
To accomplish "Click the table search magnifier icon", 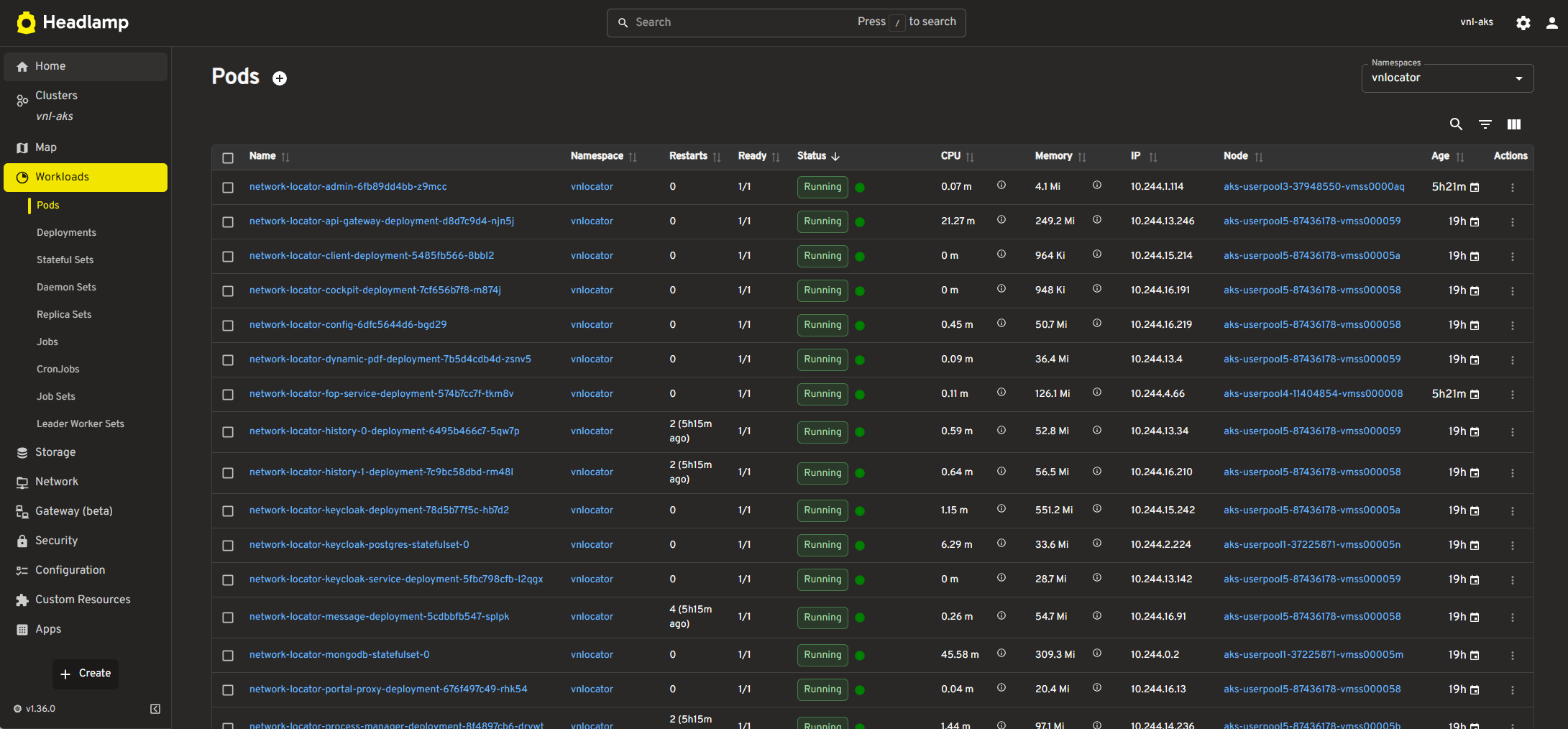I will click(x=1456, y=124).
